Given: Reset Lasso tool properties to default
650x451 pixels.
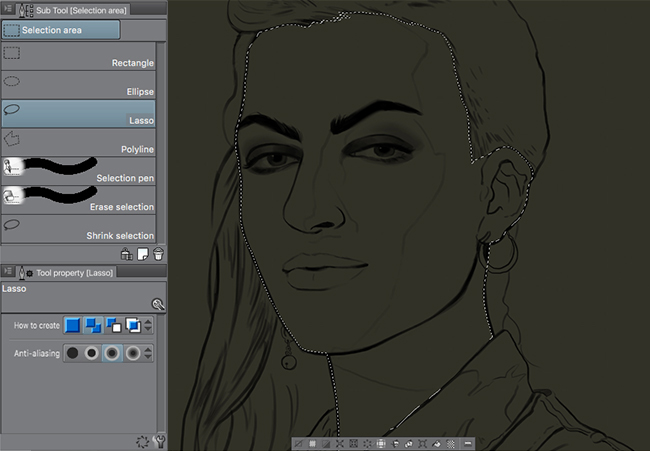Looking at the screenshot, I should pos(143,441).
